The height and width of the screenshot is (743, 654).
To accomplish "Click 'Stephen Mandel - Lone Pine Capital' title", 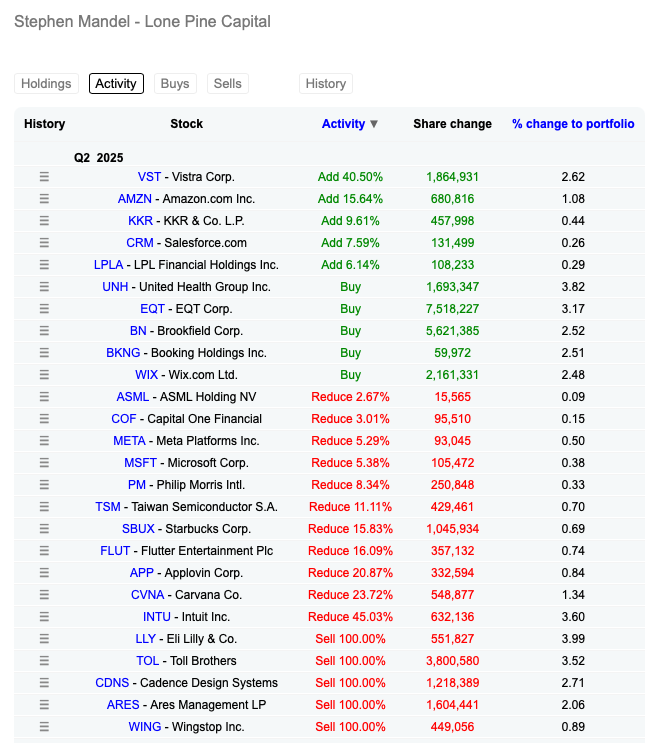I will click(142, 21).
